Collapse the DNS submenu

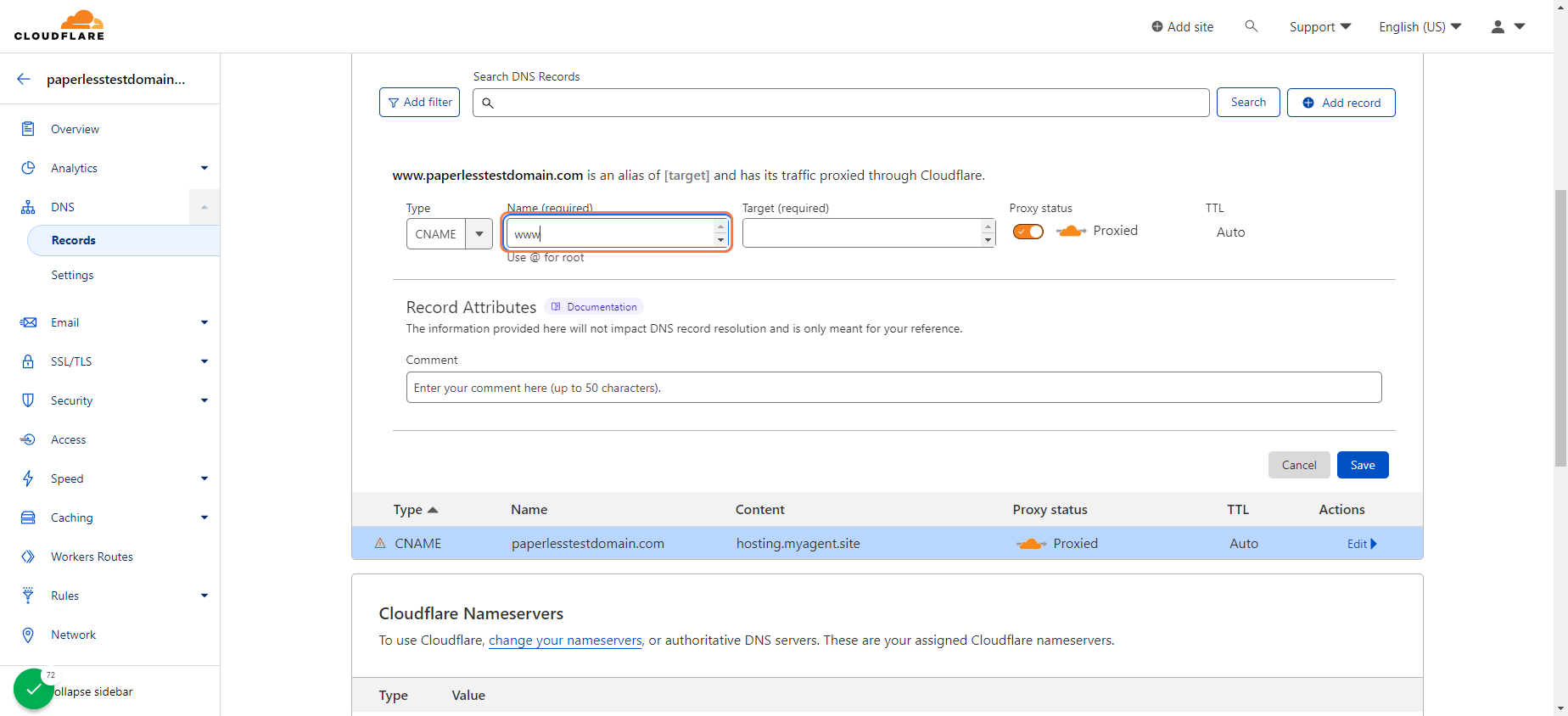coord(204,207)
